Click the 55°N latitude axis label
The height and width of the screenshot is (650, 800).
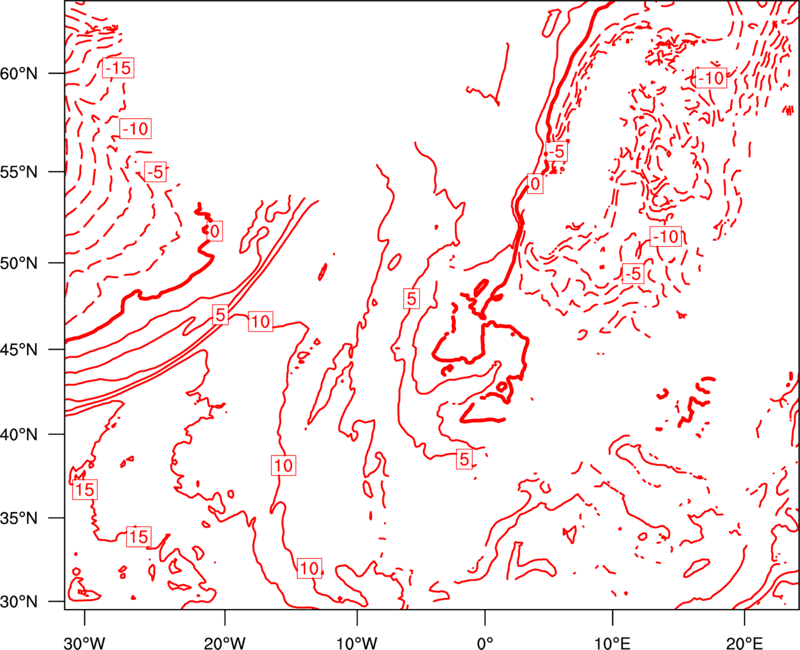(x=19, y=172)
